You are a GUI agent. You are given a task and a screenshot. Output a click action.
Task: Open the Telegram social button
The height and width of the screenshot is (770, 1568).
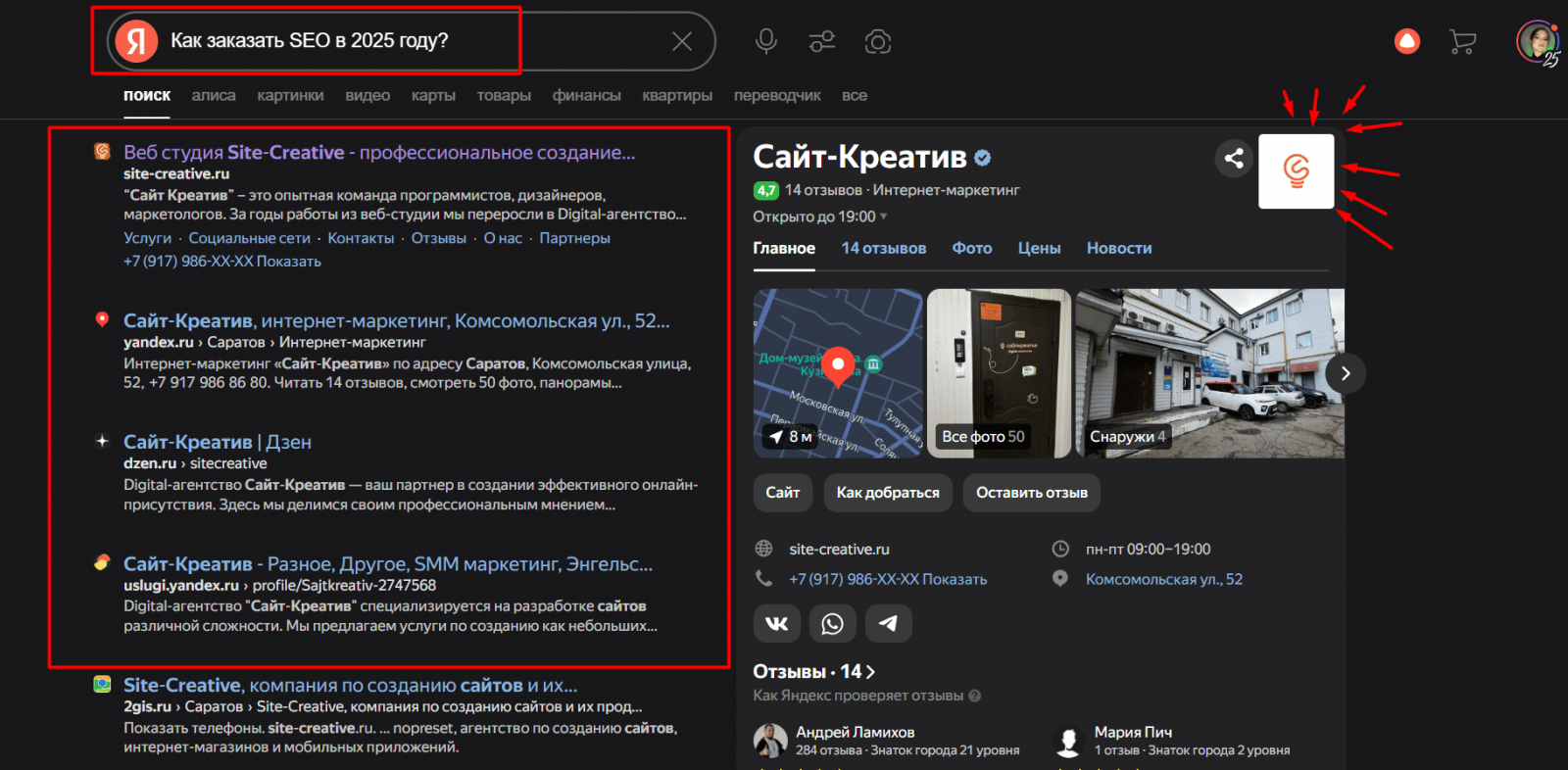888,624
